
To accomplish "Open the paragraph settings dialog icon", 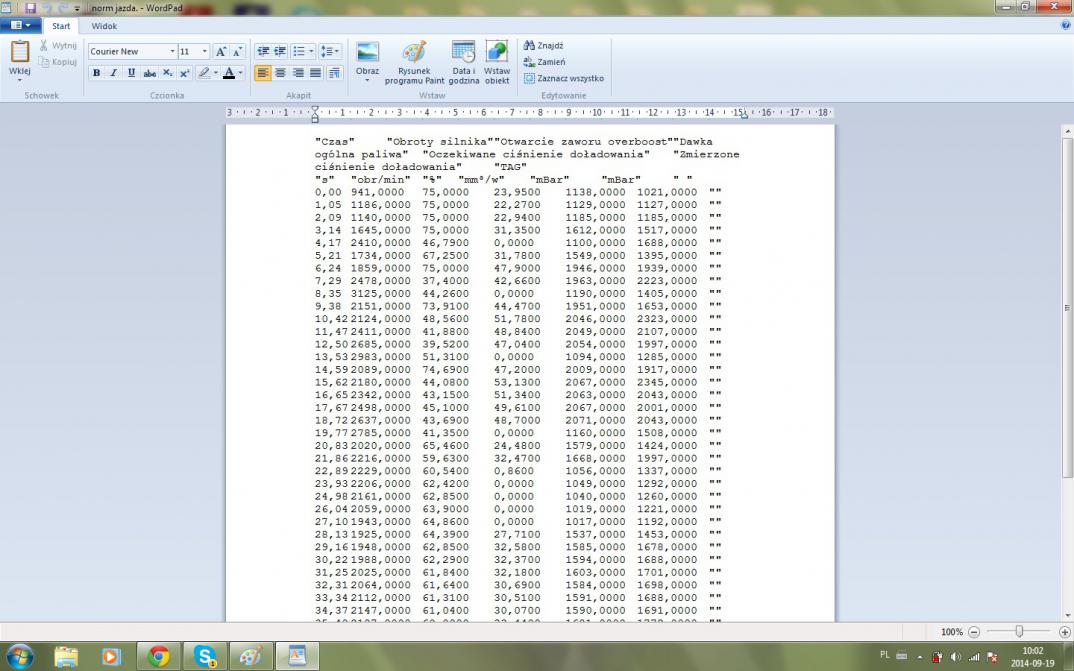I will tap(334, 73).
